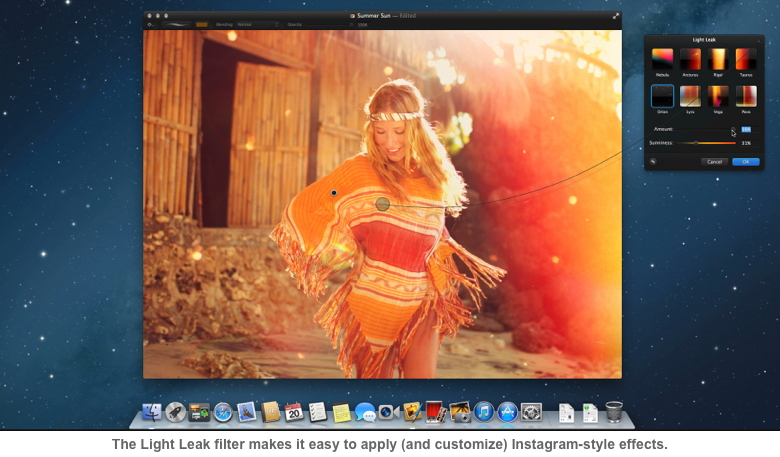The image size is (780, 457).
Task: Open Contacts address book in dock
Action: pyautogui.click(x=270, y=412)
